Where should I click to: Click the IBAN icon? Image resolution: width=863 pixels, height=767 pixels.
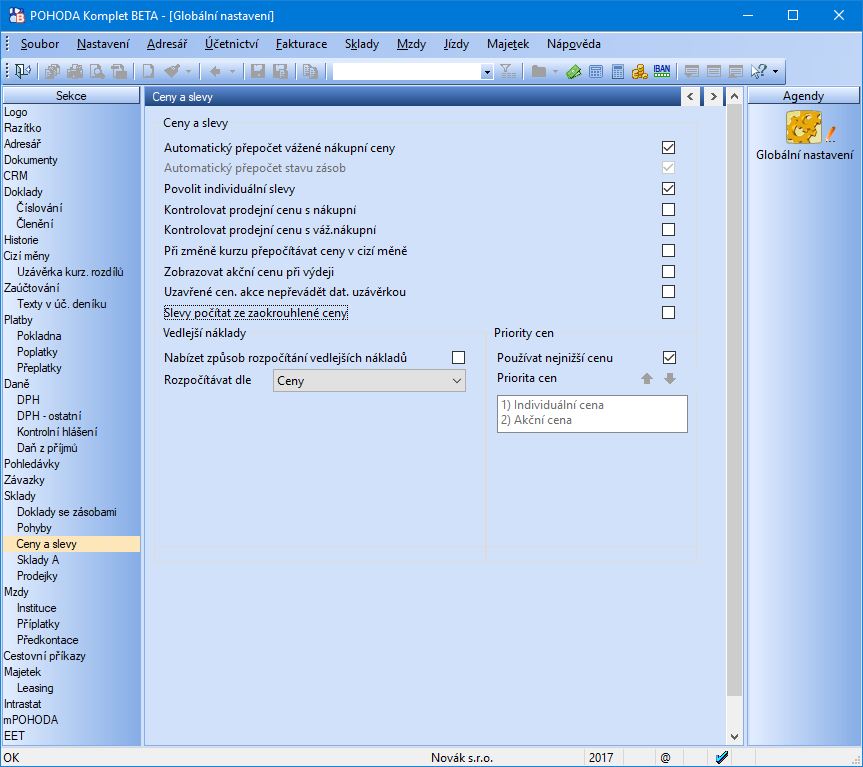click(662, 72)
